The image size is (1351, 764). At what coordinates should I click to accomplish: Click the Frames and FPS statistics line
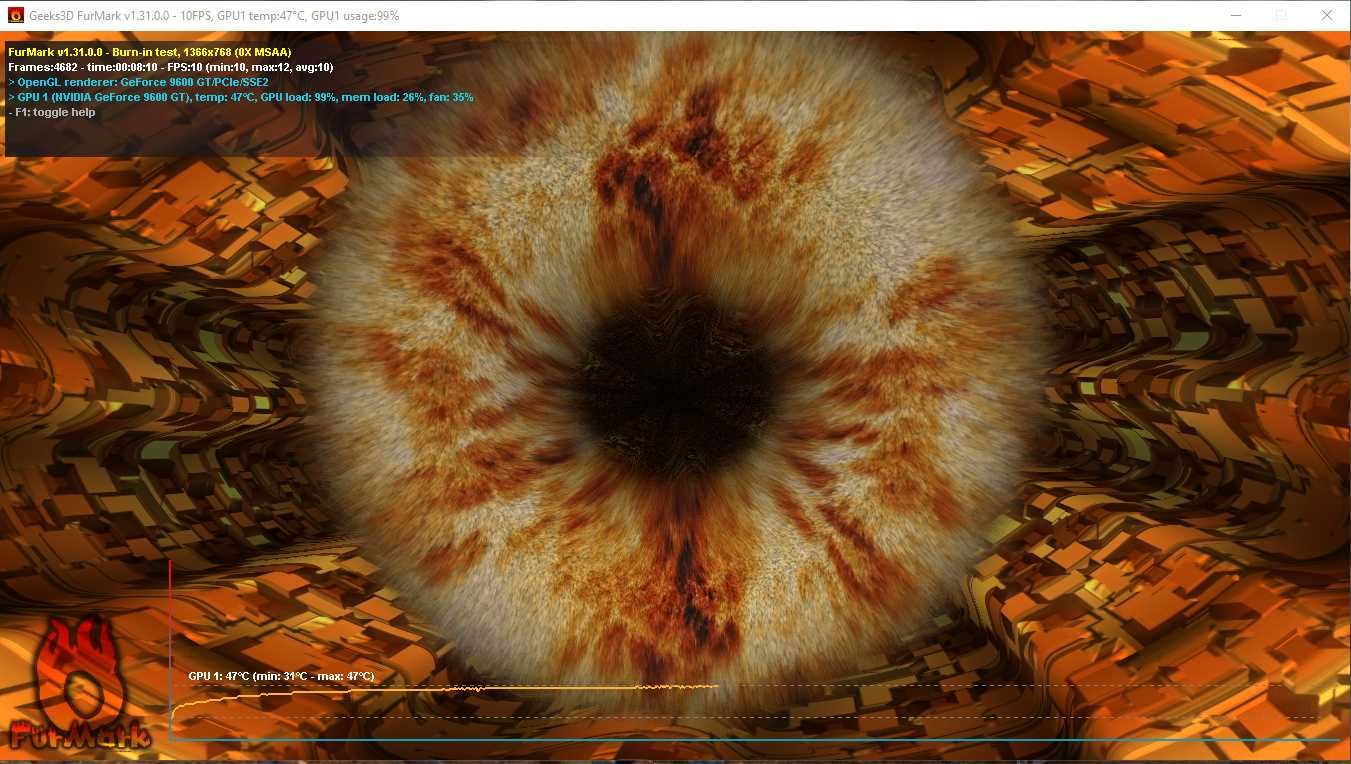pyautogui.click(x=171, y=67)
